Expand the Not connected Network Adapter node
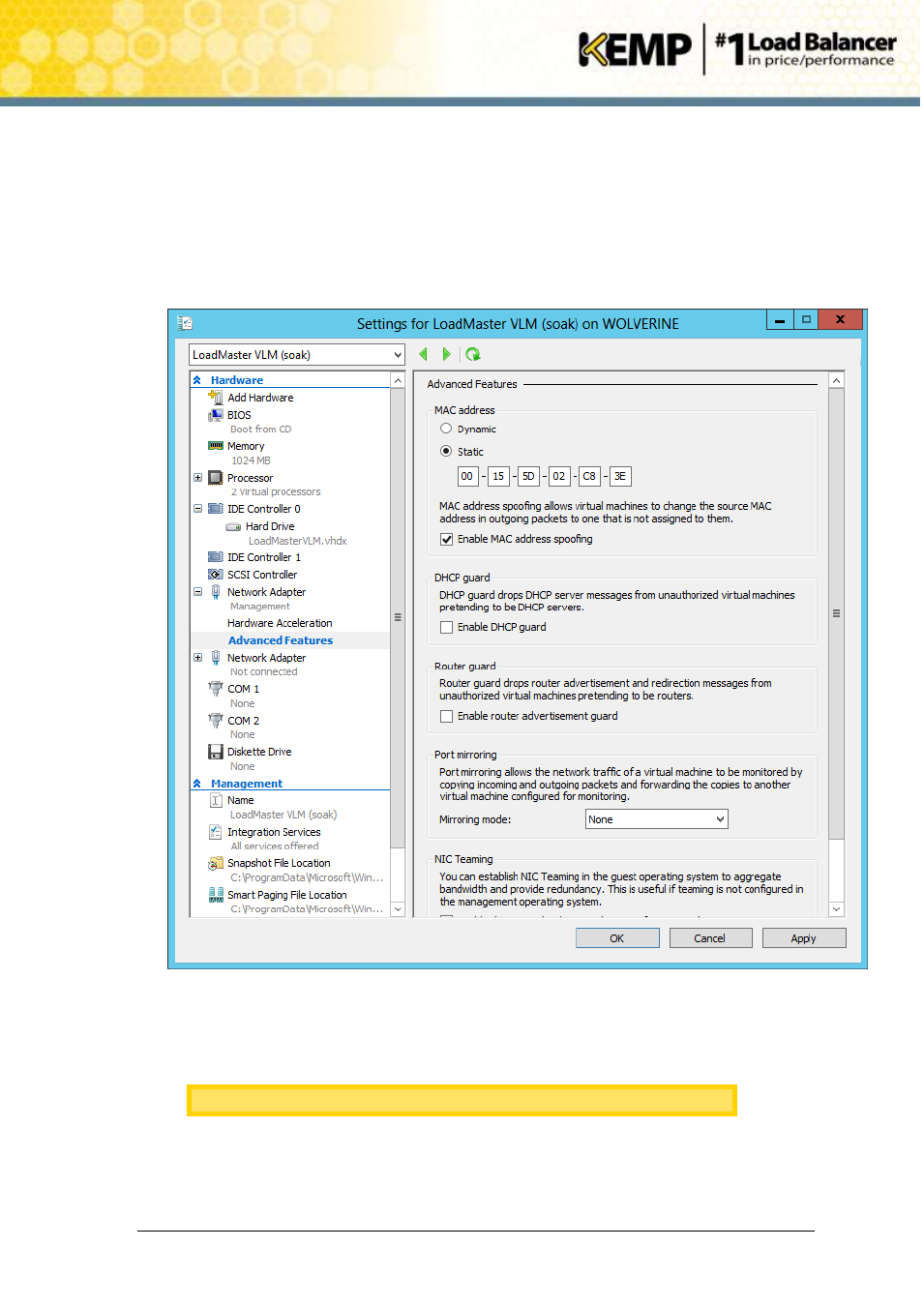This screenshot has height=1306, width=924. tap(198, 658)
